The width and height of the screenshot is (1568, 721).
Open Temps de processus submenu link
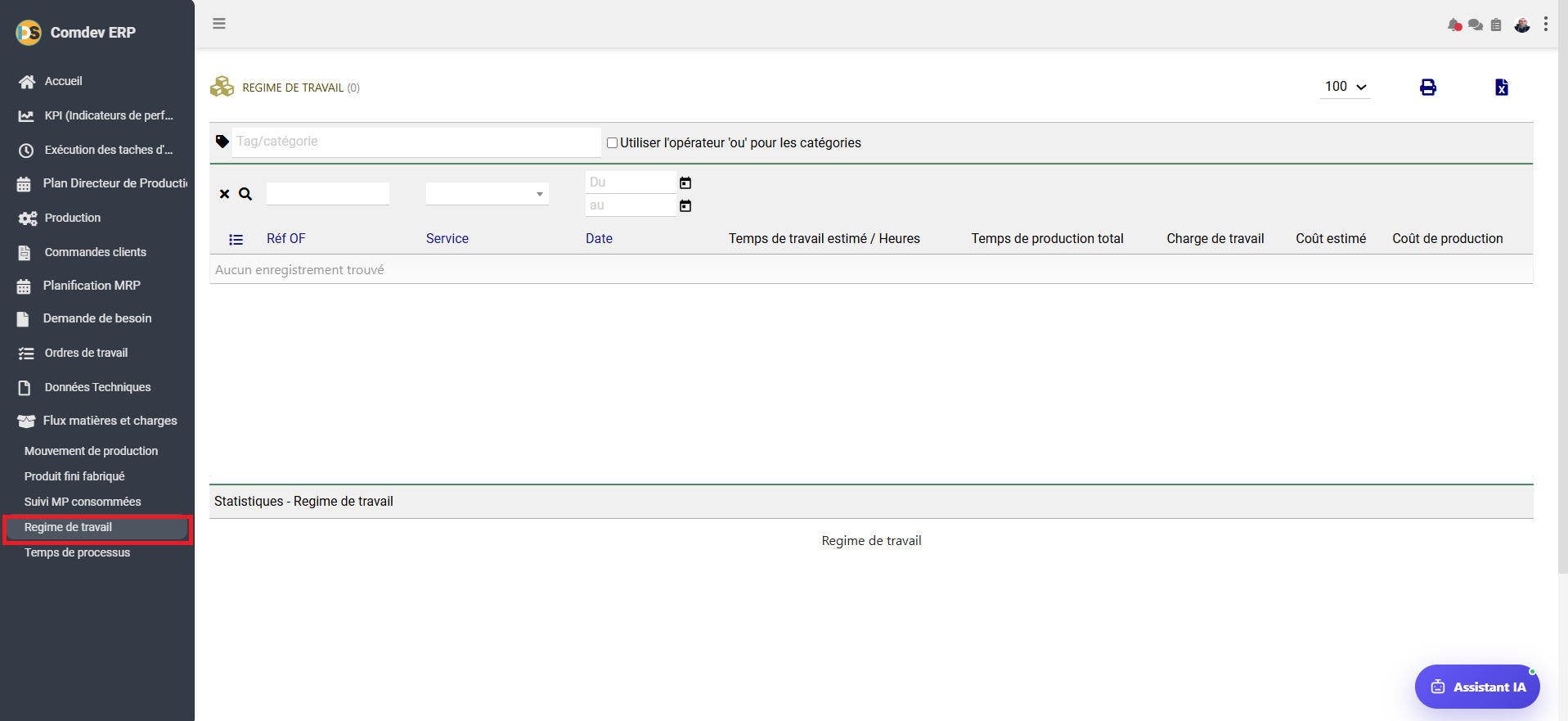coord(77,552)
